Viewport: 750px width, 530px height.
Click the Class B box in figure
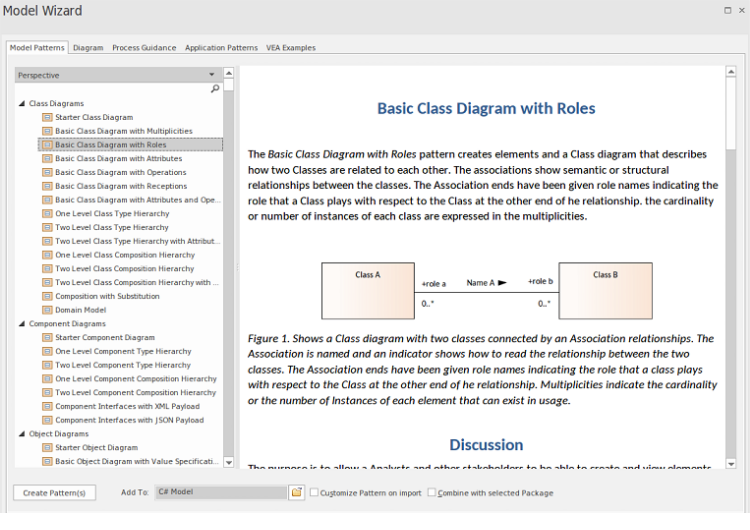pos(605,290)
